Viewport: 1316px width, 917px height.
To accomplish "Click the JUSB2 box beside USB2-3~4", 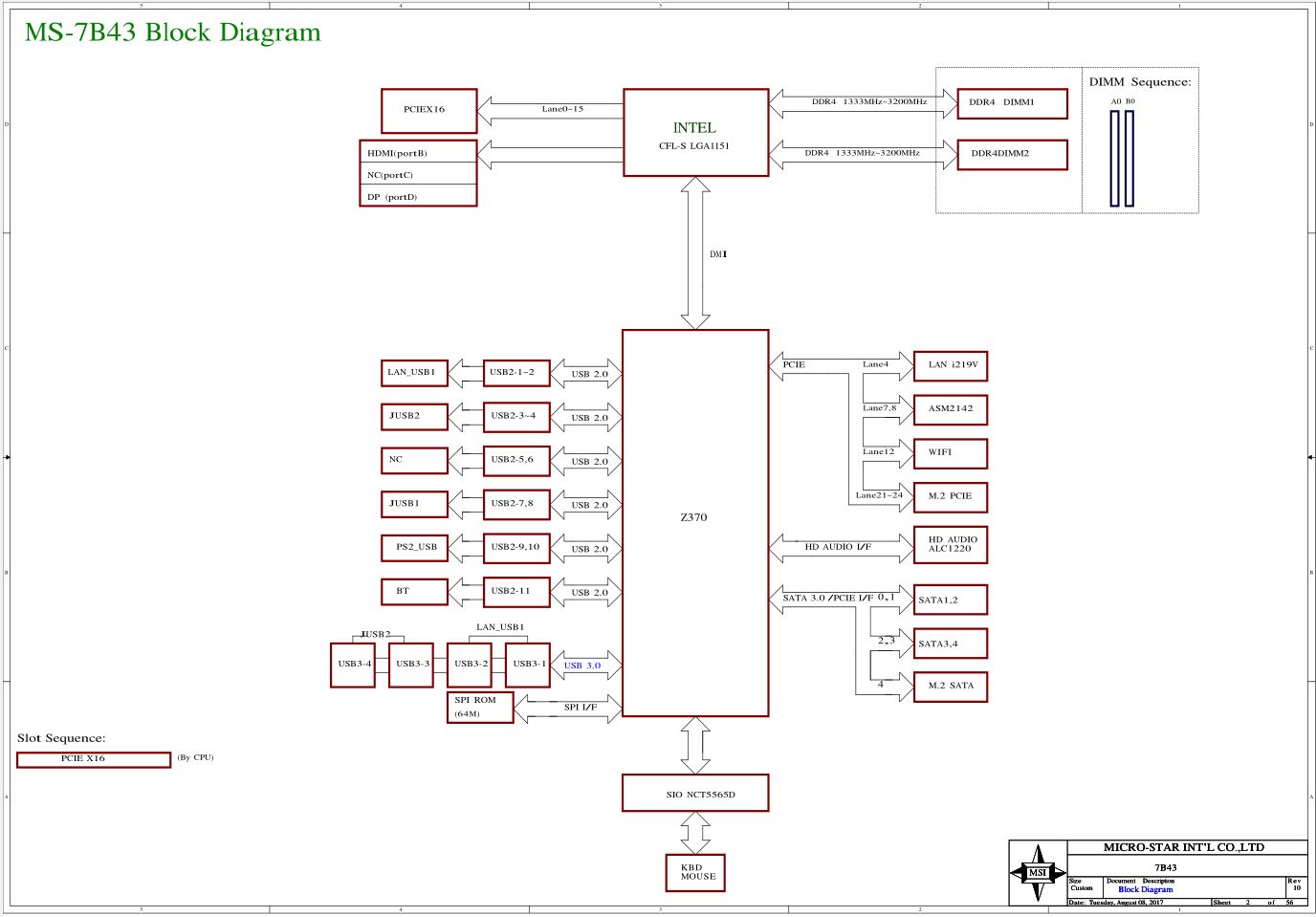I will tap(414, 417).
